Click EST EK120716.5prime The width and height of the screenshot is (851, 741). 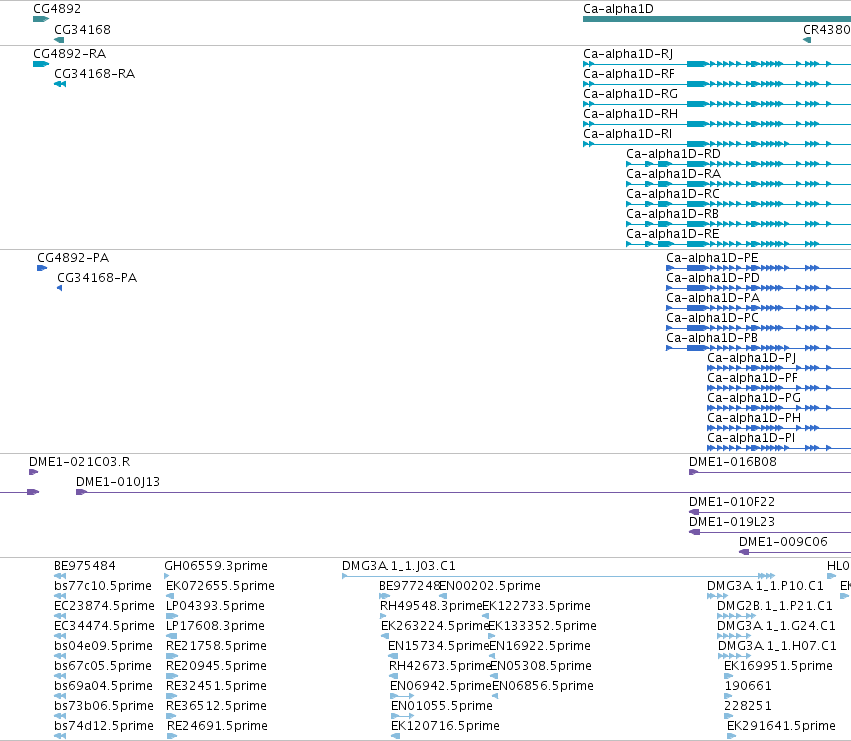click(396, 736)
